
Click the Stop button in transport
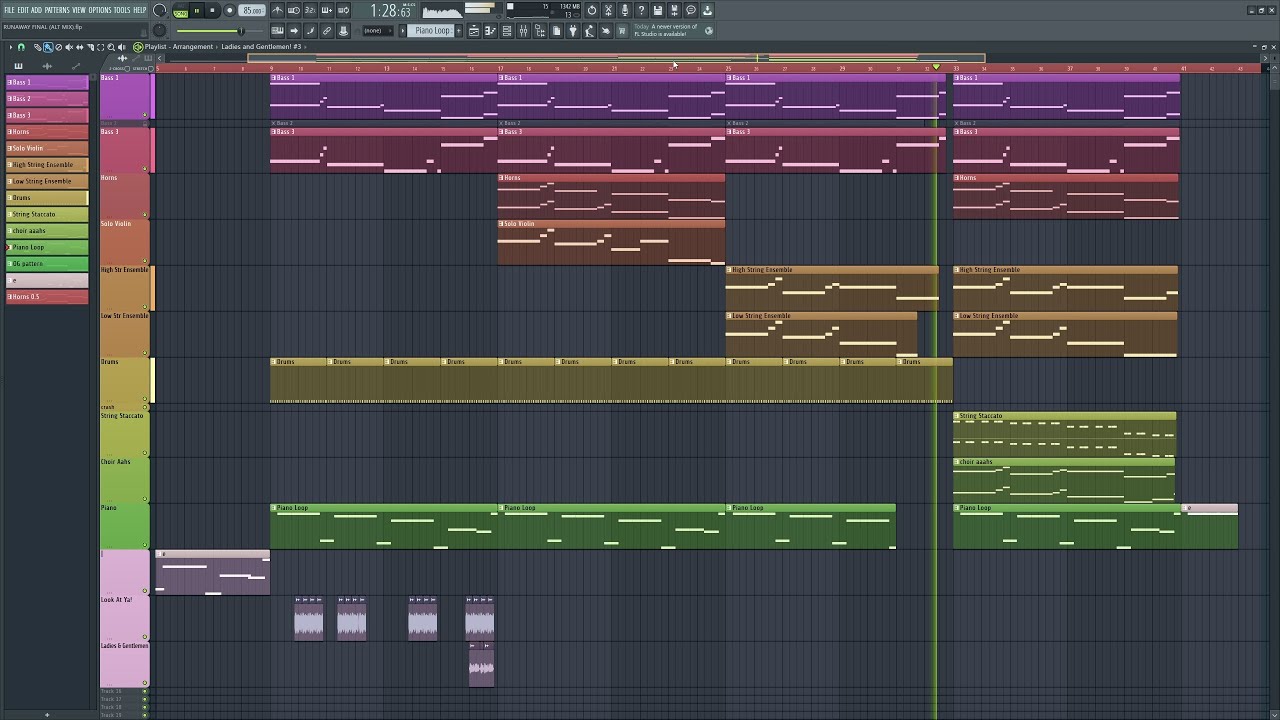point(212,10)
